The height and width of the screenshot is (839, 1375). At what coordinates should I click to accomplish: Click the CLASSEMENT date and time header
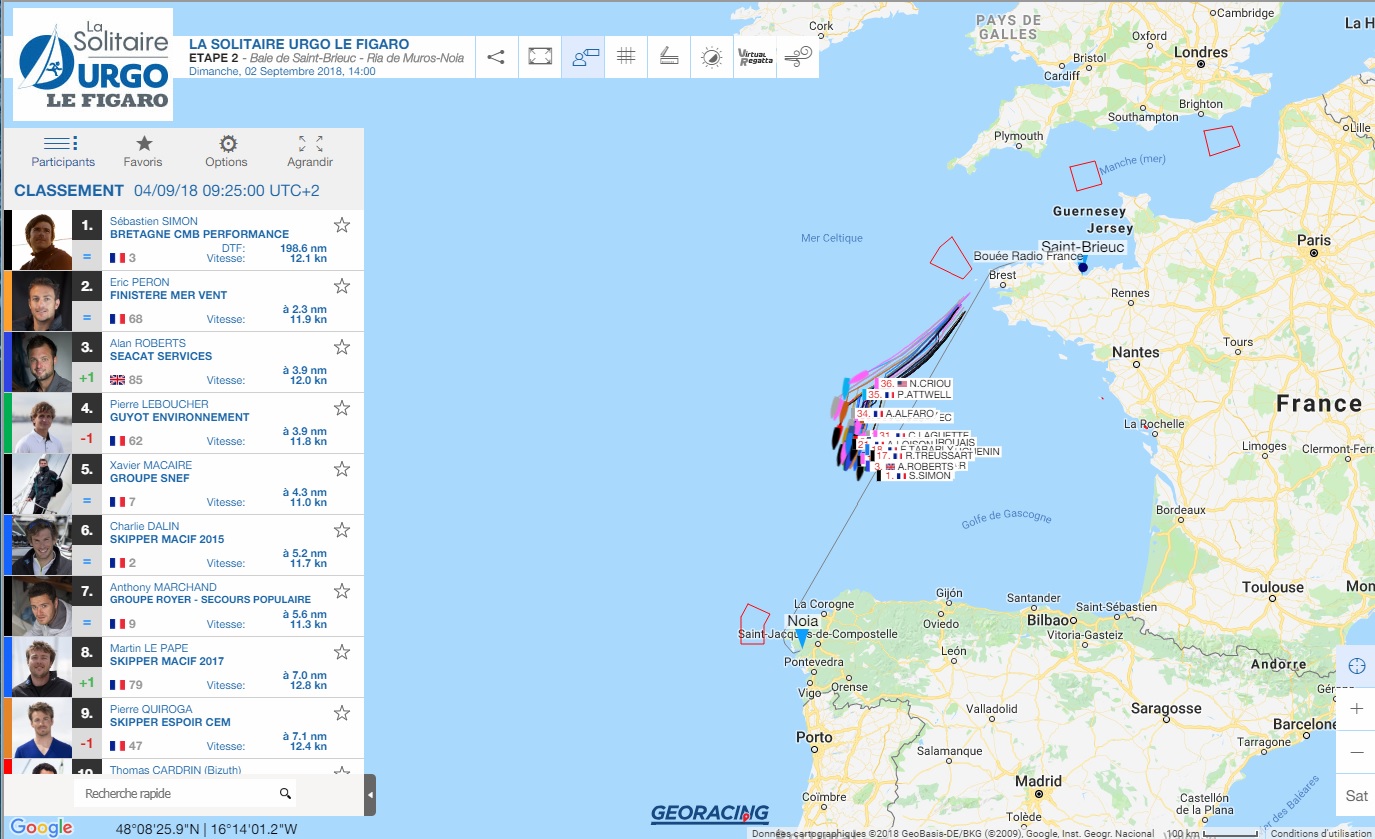167,190
